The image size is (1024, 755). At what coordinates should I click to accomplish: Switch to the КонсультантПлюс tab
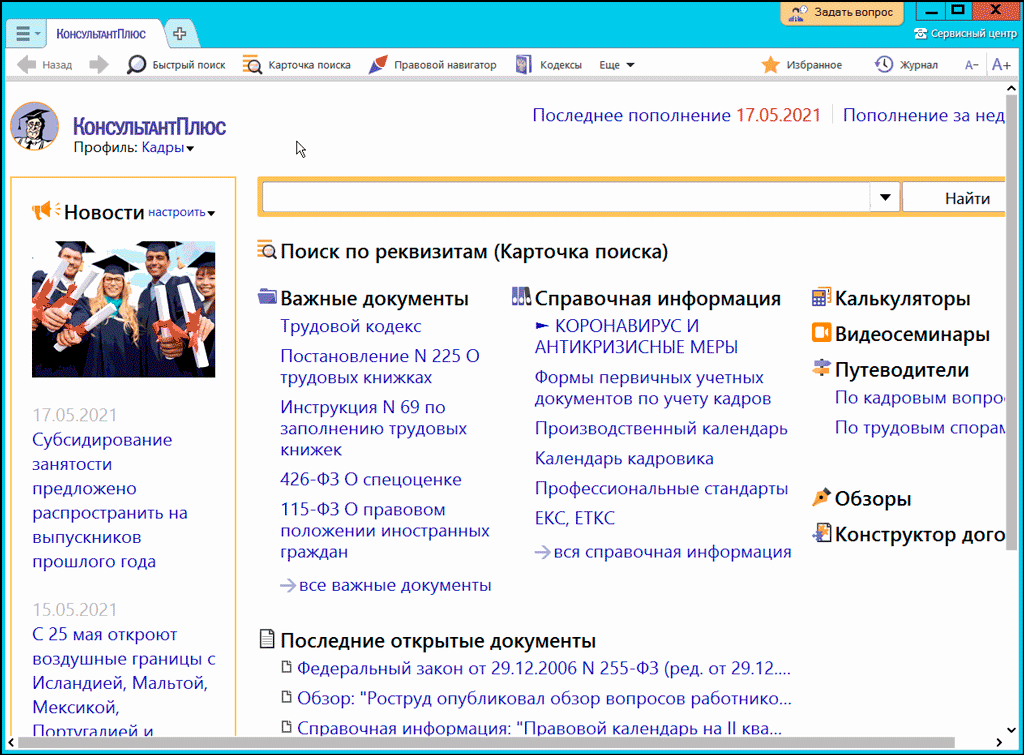[x=101, y=33]
